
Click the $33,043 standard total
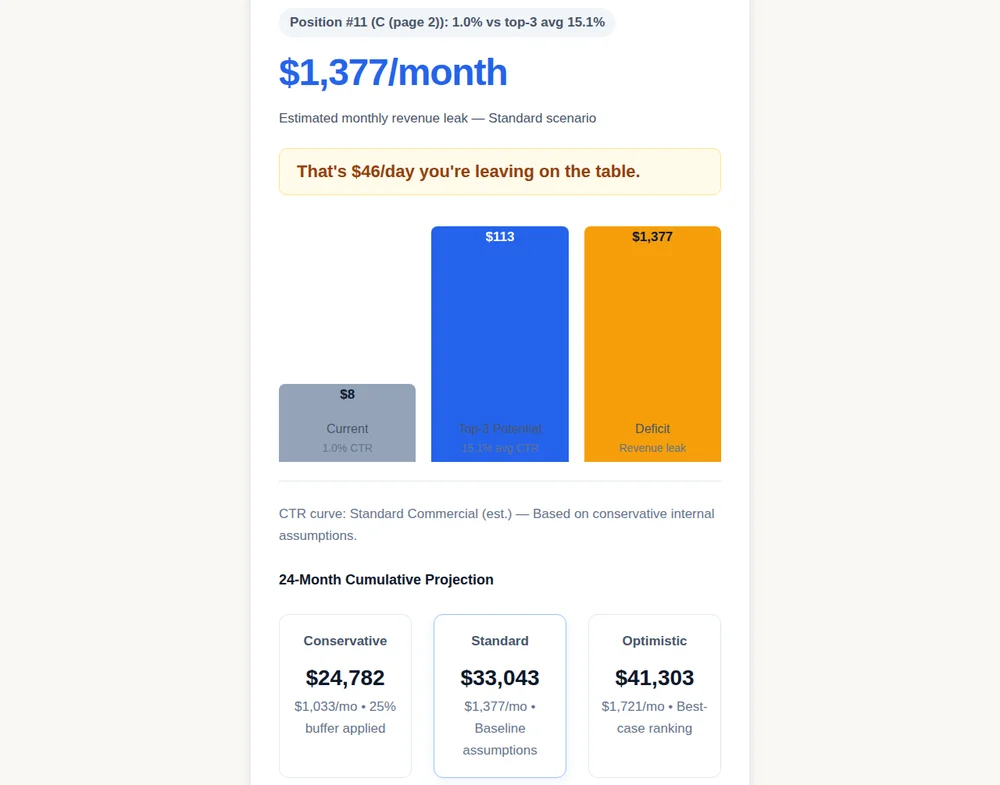500,677
